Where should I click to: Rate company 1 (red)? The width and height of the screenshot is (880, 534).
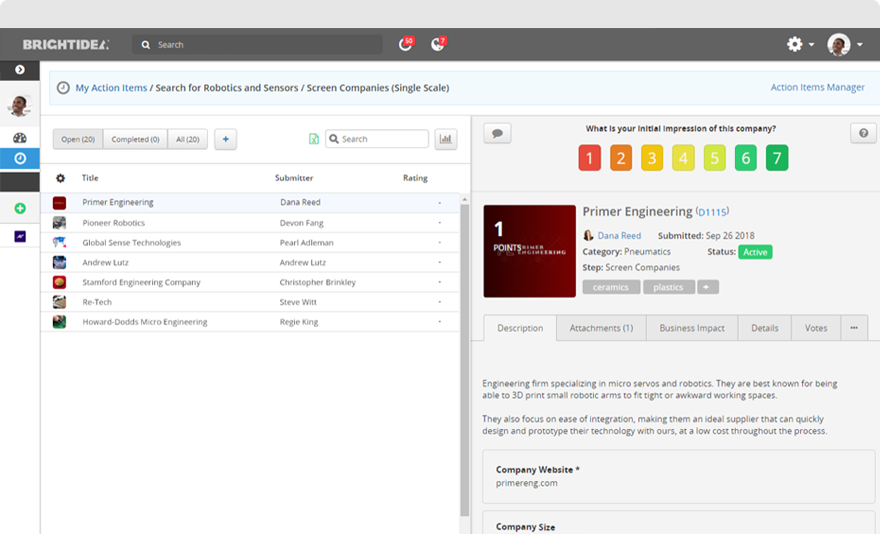pyautogui.click(x=590, y=158)
